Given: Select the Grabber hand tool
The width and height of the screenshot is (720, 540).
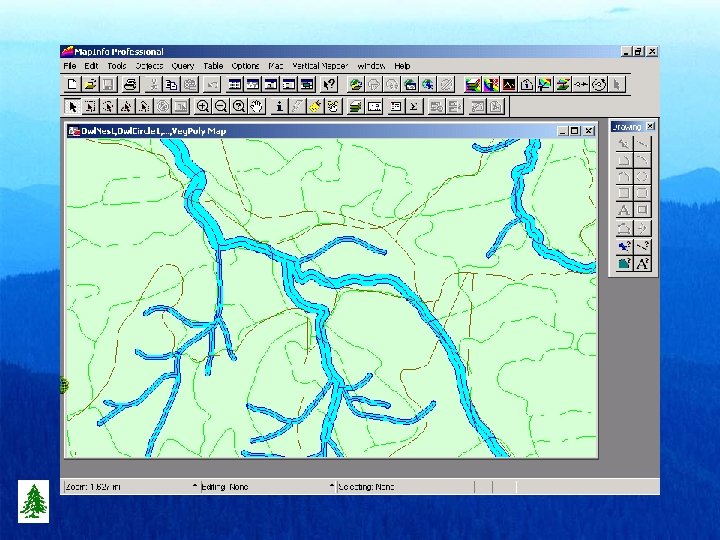Looking at the screenshot, I should tap(257, 107).
